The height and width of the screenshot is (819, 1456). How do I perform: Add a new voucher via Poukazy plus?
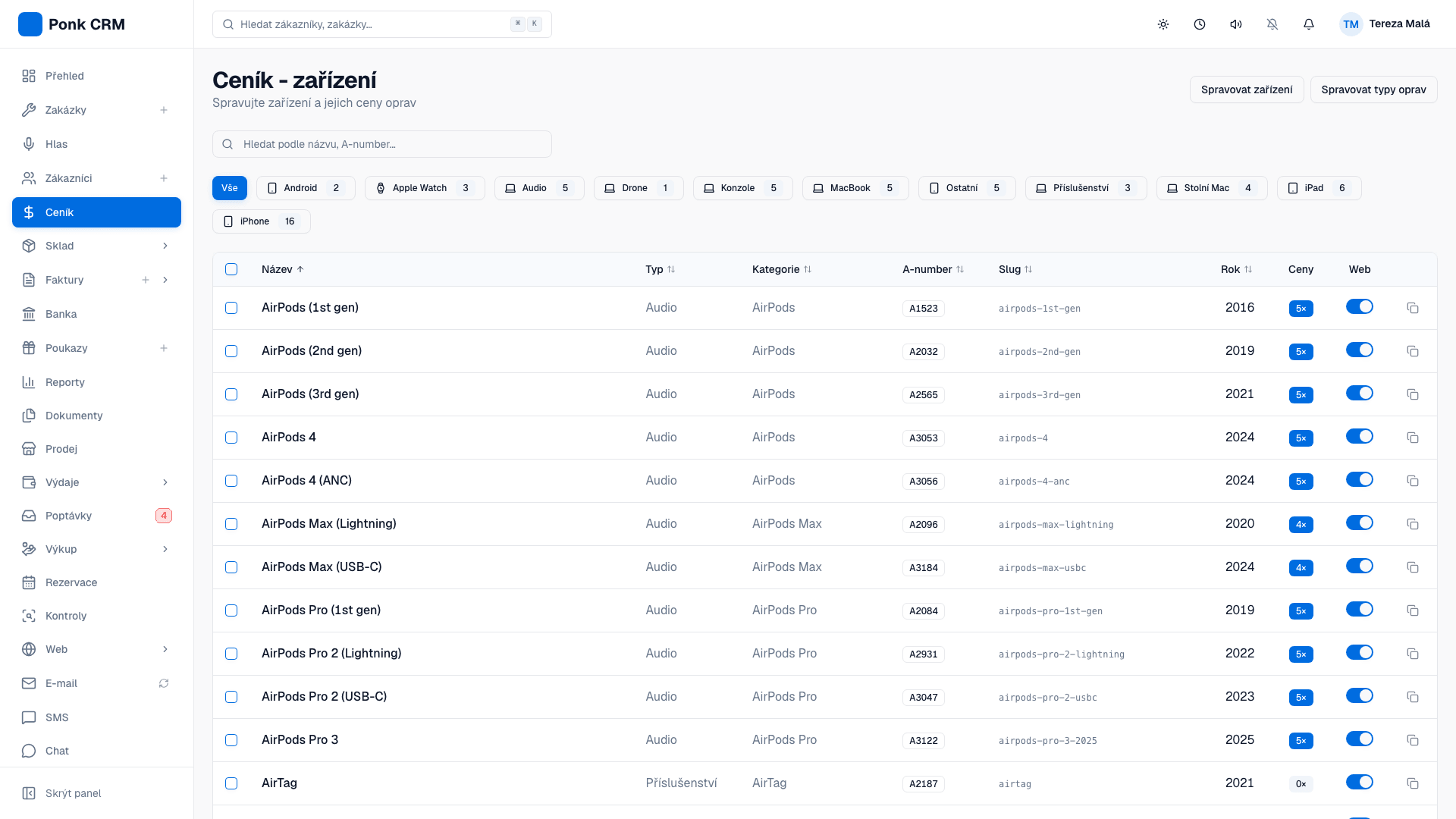164,348
